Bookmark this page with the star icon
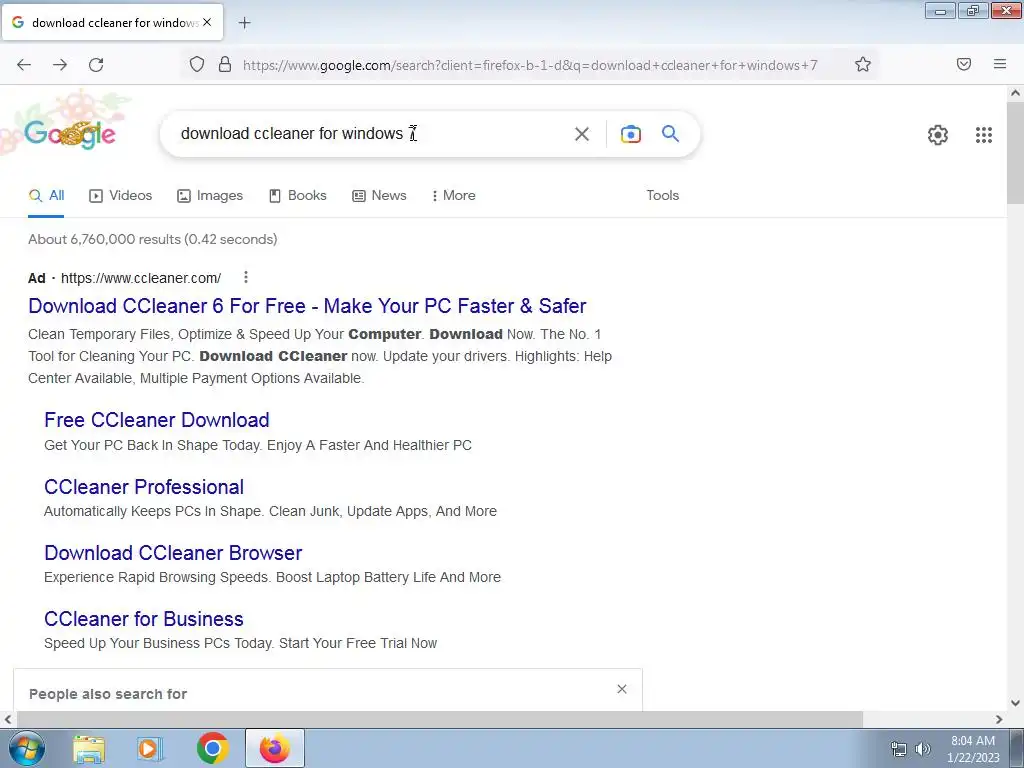The image size is (1024, 768). tap(863, 64)
